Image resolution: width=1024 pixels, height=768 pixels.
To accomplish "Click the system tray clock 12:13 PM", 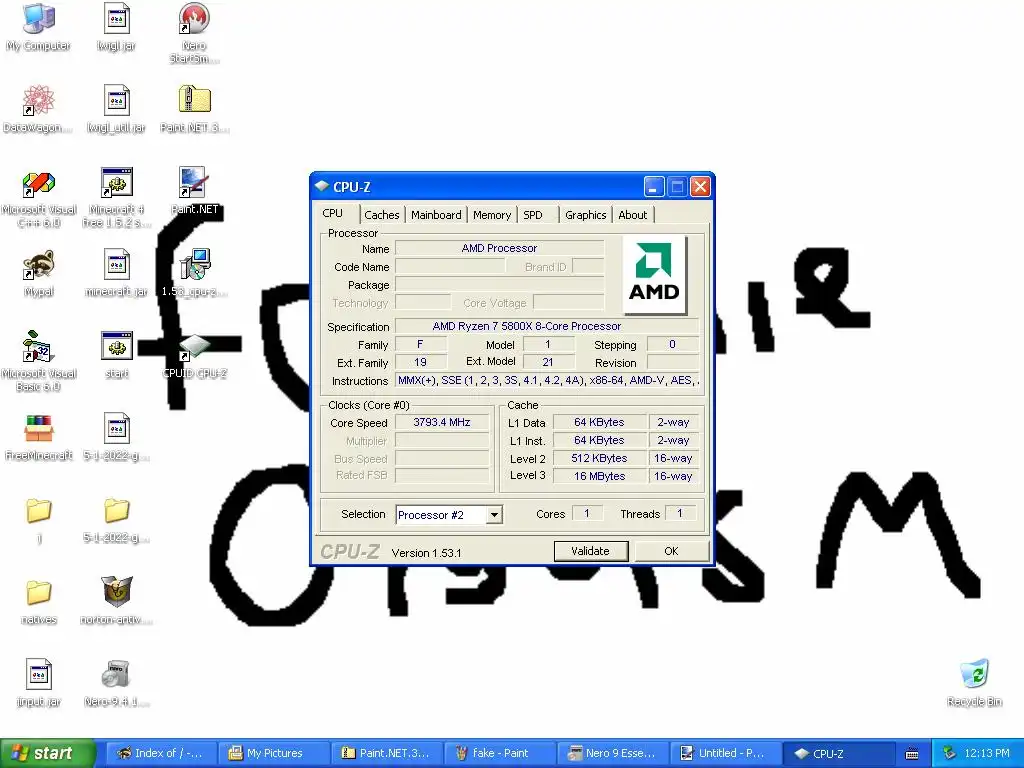I will pos(986,754).
